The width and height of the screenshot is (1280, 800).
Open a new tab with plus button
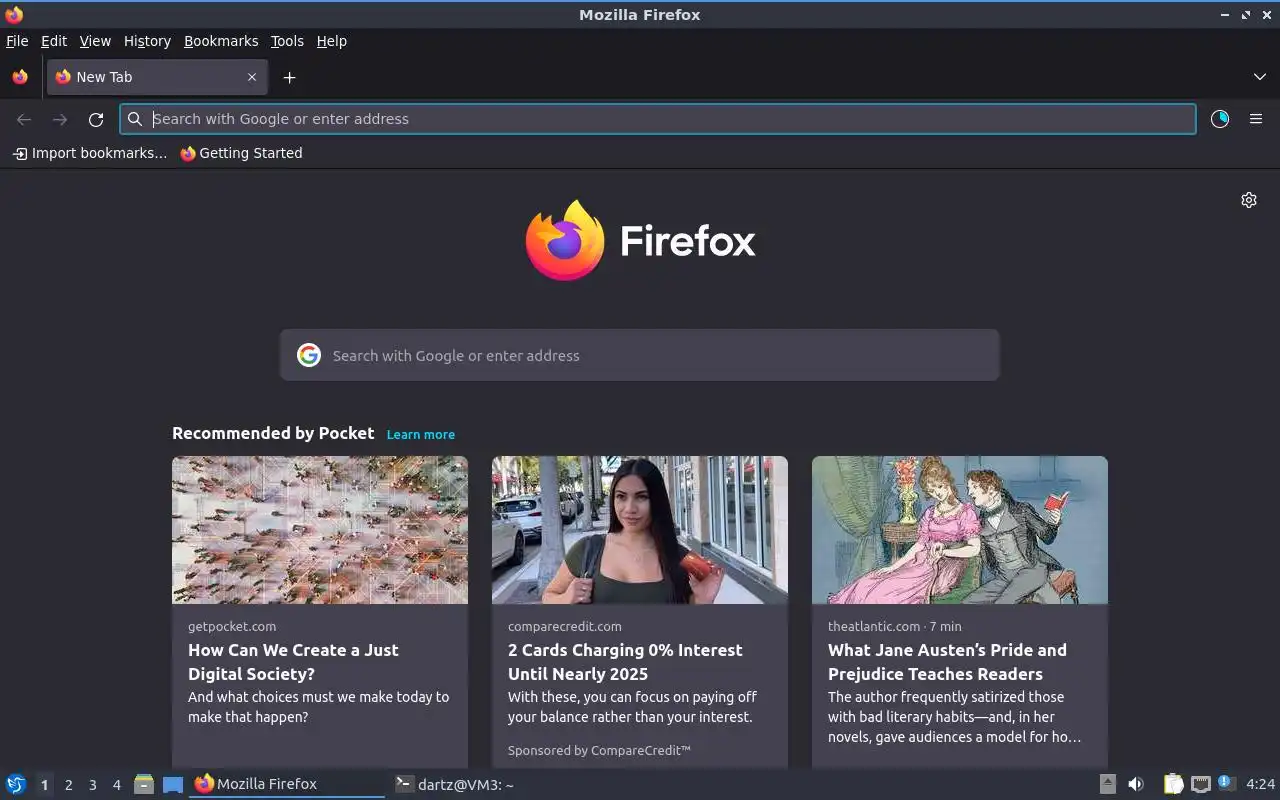point(289,77)
